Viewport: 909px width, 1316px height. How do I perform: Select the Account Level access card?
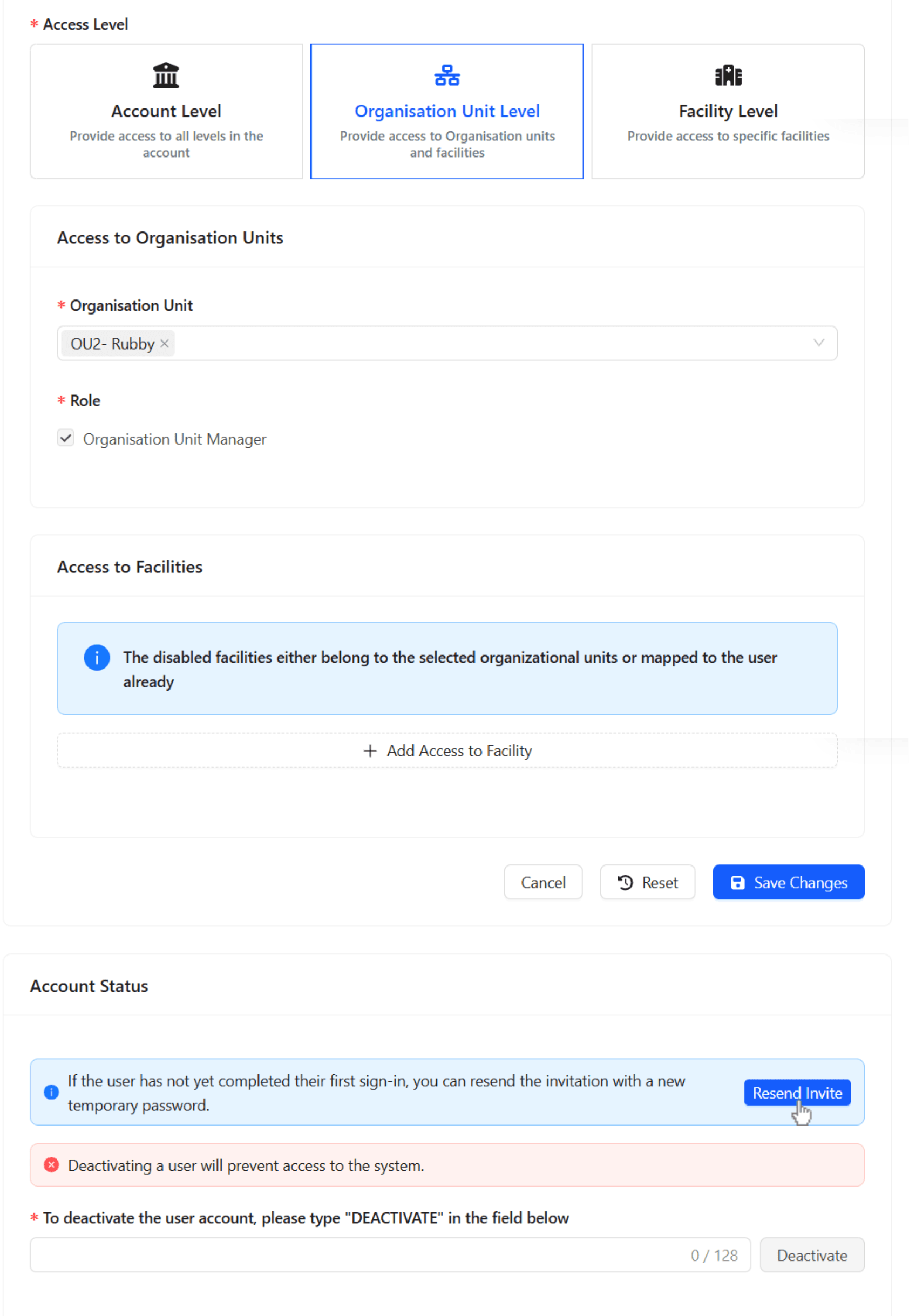(x=166, y=112)
